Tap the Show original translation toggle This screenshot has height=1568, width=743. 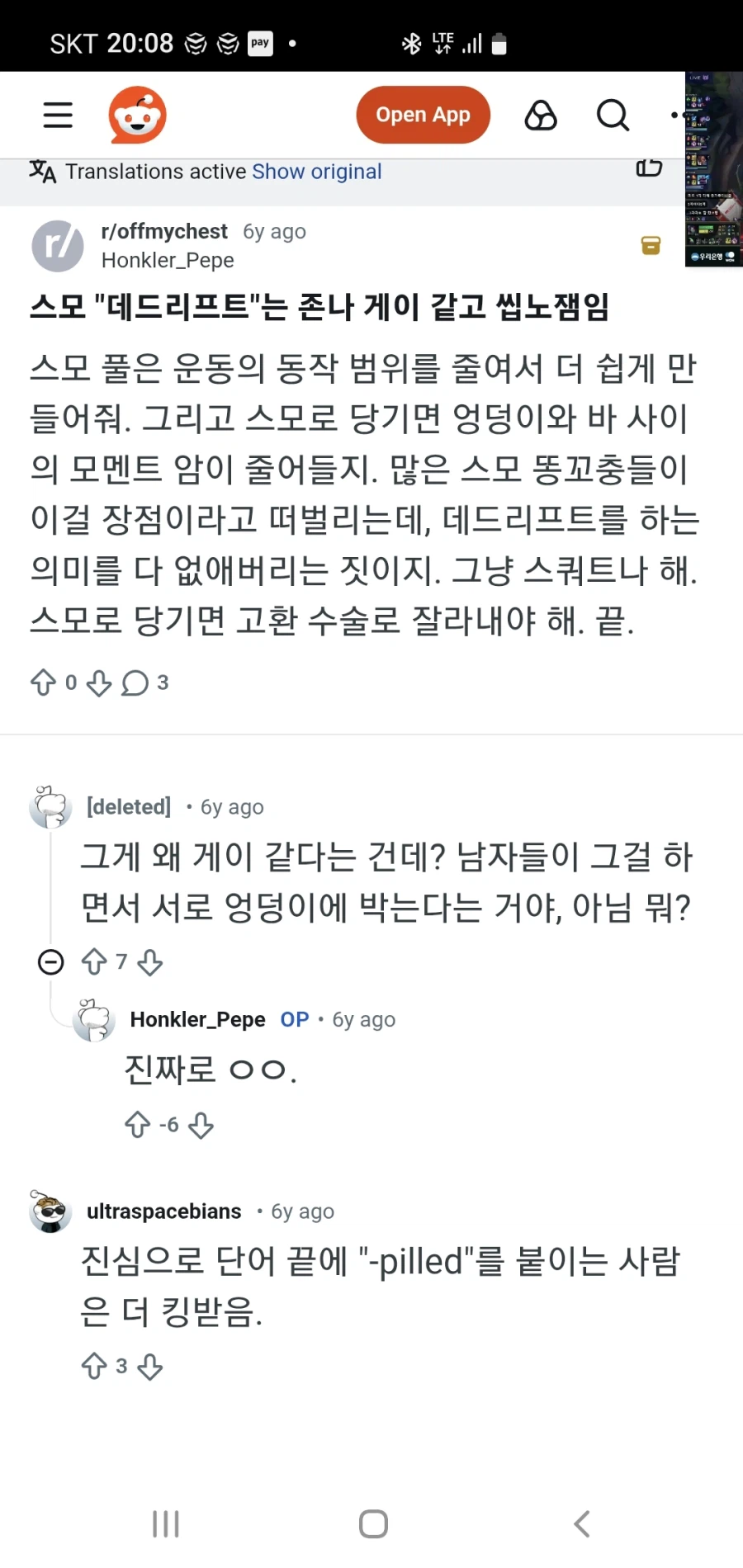pyautogui.click(x=316, y=172)
